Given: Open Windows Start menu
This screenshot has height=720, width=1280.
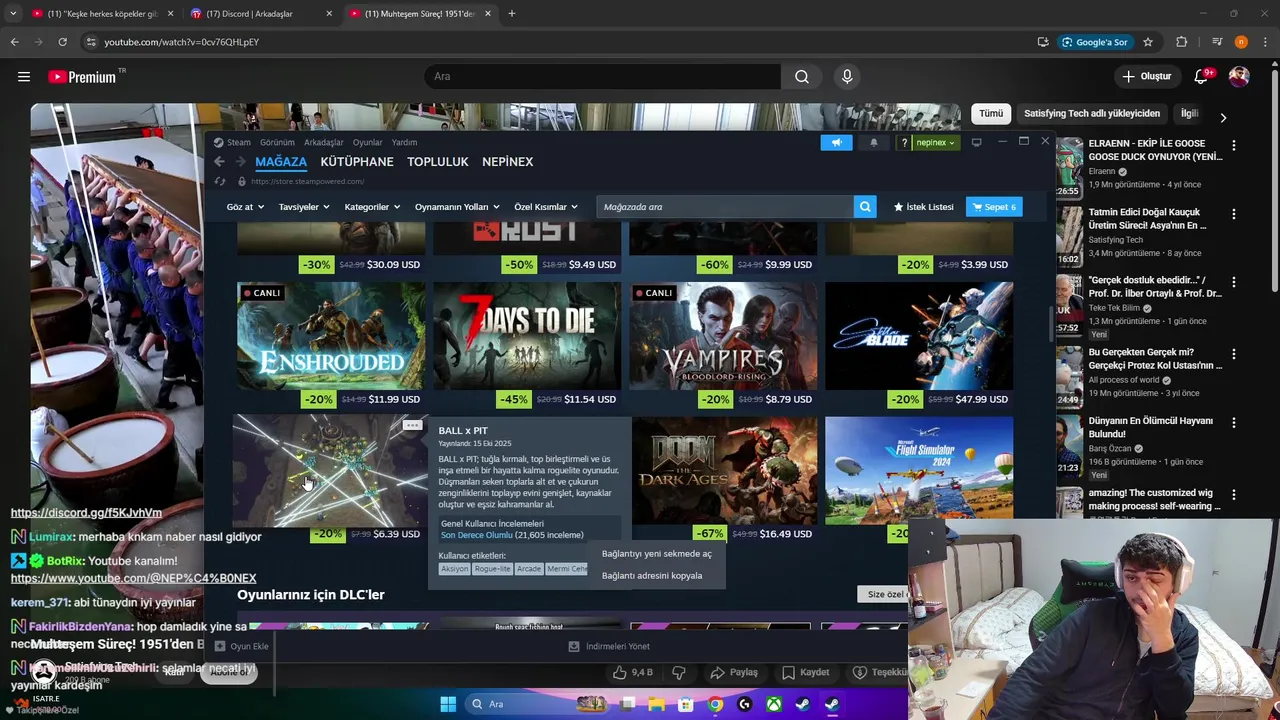Looking at the screenshot, I should pos(448,704).
